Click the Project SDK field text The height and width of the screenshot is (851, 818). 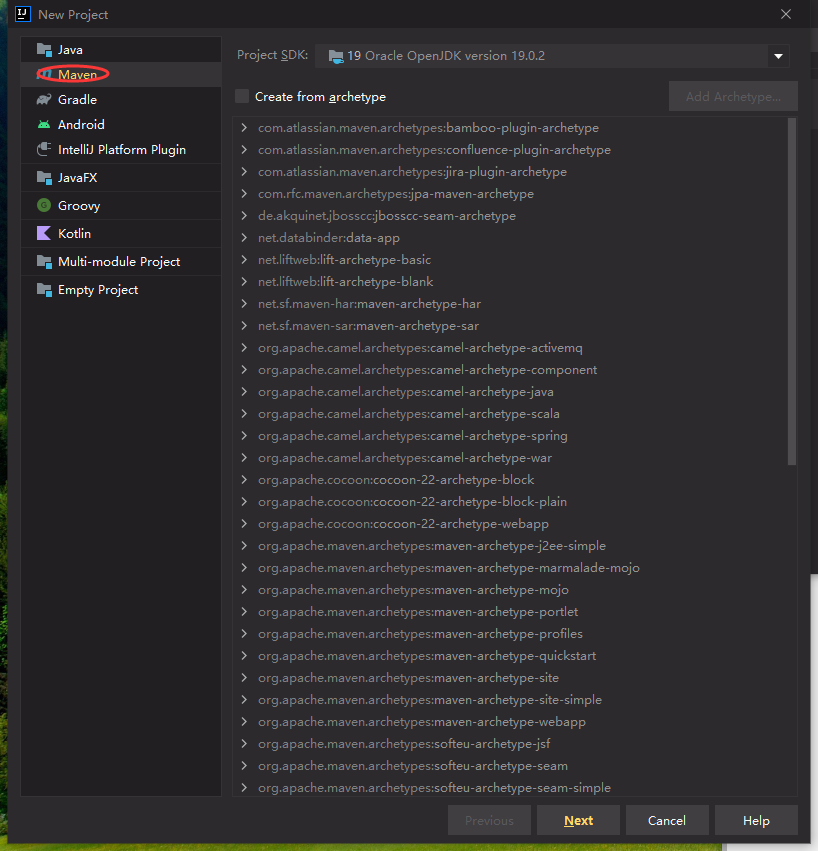tap(446, 56)
